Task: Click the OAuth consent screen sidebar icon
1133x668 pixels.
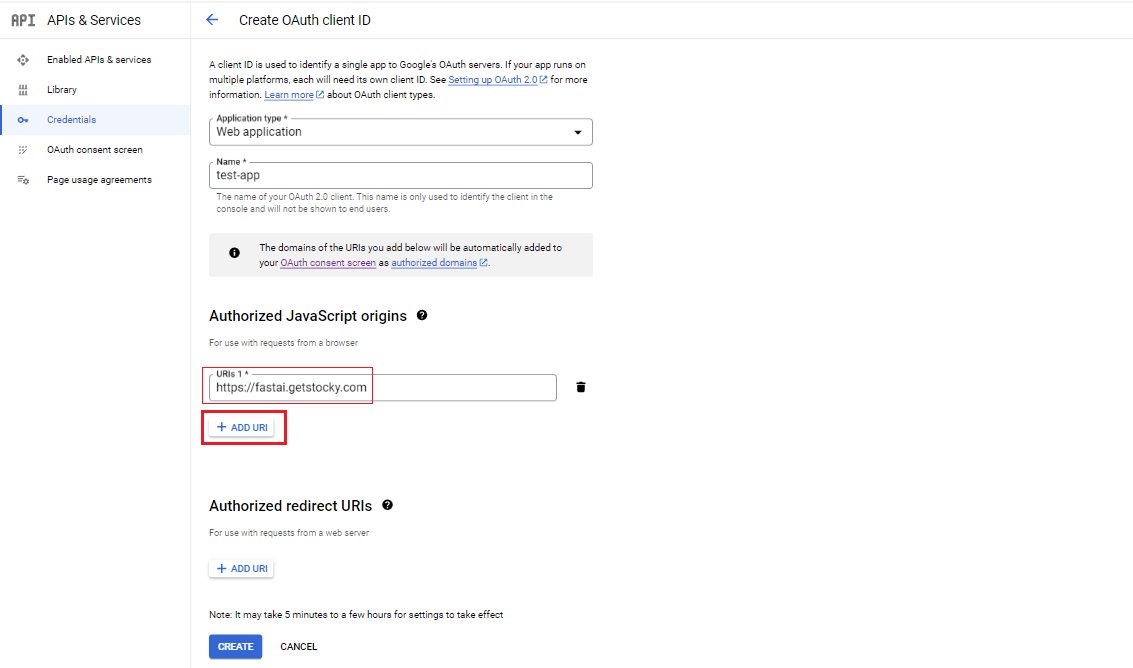Action: [x=23, y=150]
